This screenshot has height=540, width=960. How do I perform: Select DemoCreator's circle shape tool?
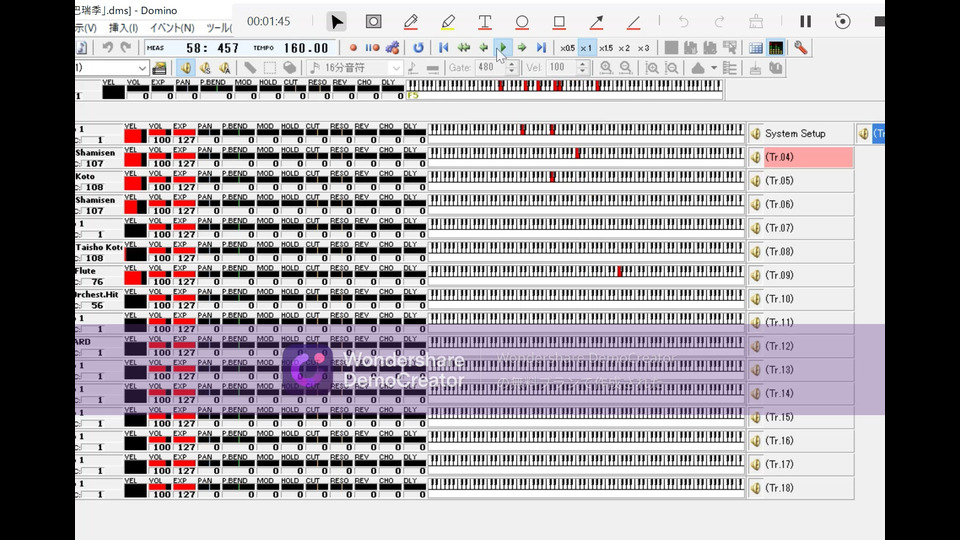(522, 21)
